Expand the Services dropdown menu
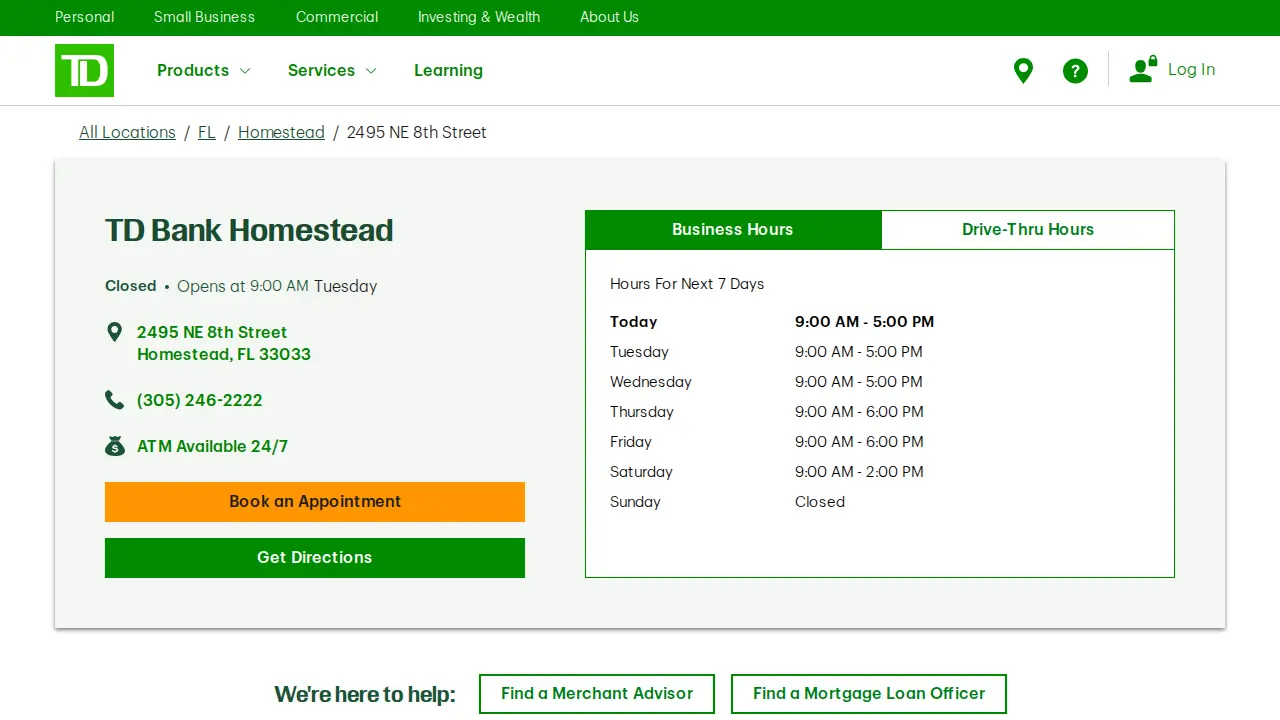 332,70
